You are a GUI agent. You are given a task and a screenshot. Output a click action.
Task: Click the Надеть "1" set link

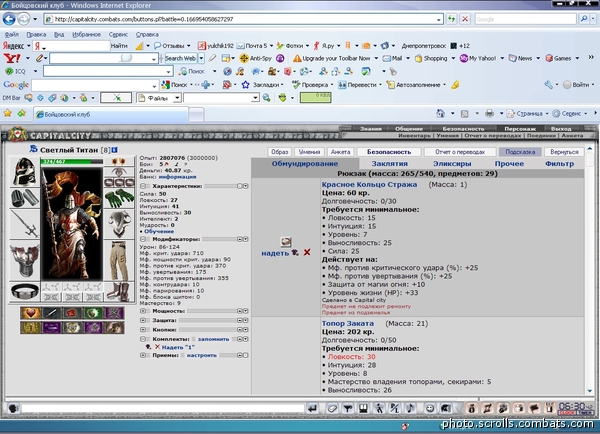click(x=178, y=348)
